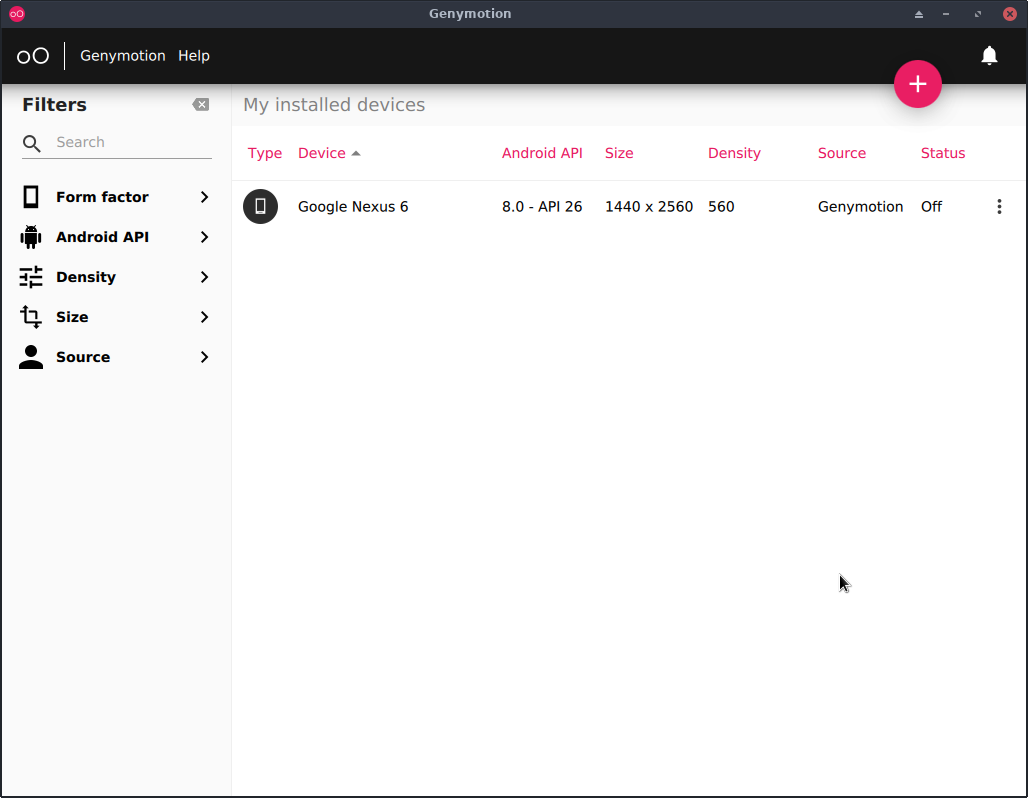Expand the Source filter chevron
The width and height of the screenshot is (1028, 798).
click(x=205, y=357)
